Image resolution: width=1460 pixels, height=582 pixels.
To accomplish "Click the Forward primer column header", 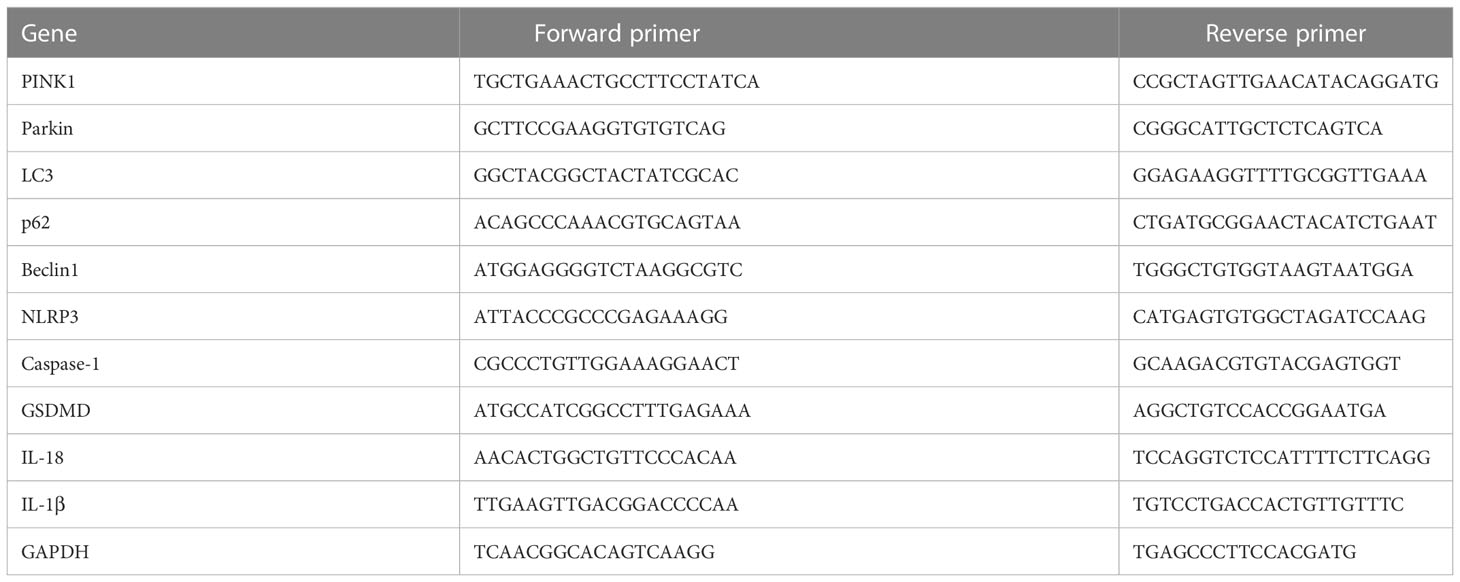I will click(617, 33).
